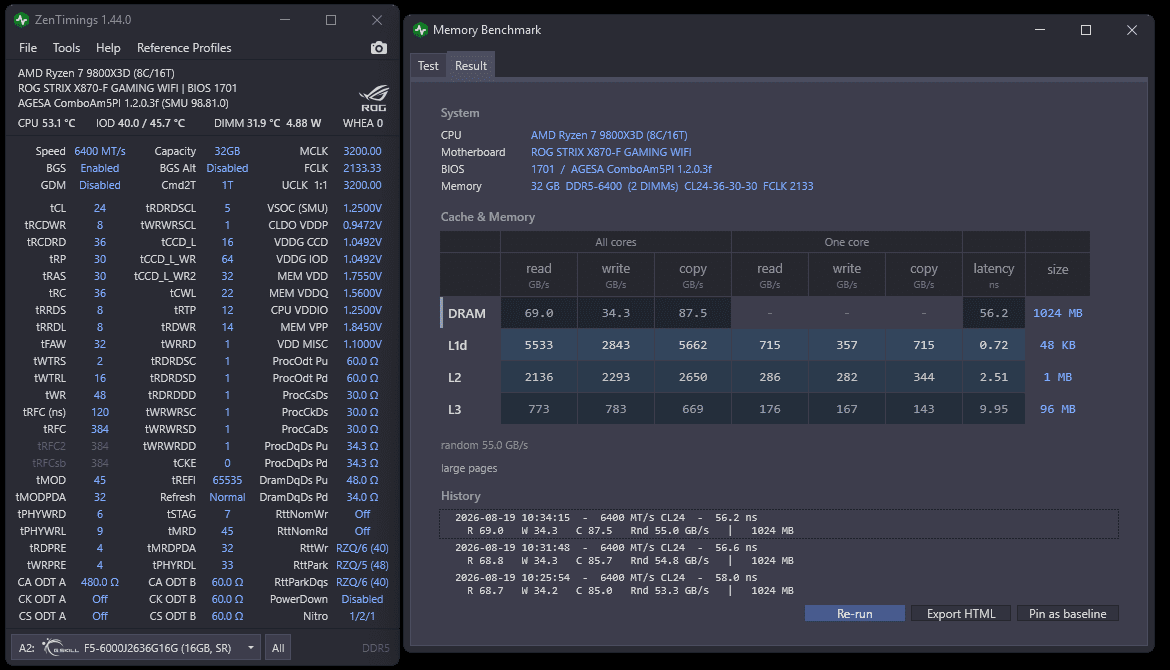Click the All button beside DIMM selector
Viewport: 1170px width, 670px height.
[x=278, y=648]
